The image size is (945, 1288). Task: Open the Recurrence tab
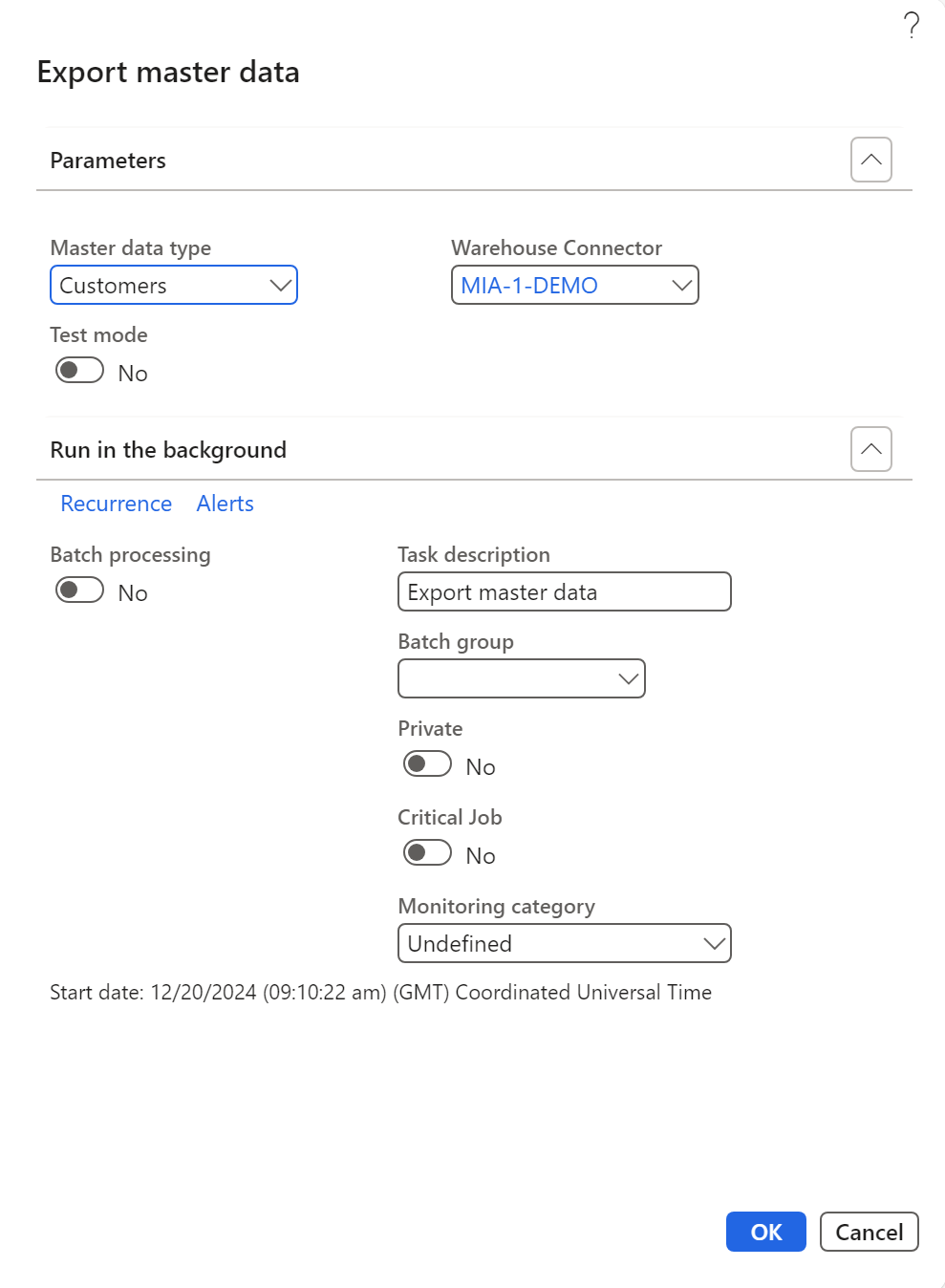pos(116,504)
